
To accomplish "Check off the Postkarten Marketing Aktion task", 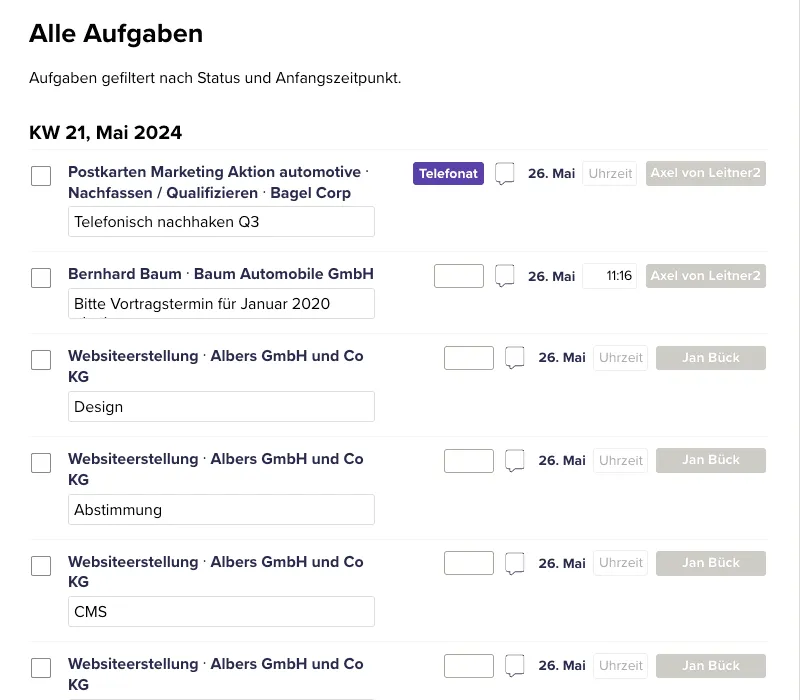I will [x=41, y=176].
